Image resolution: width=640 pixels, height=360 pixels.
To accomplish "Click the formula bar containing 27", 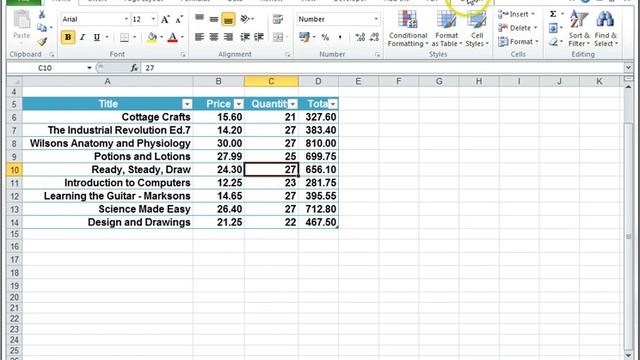I will tap(382, 68).
